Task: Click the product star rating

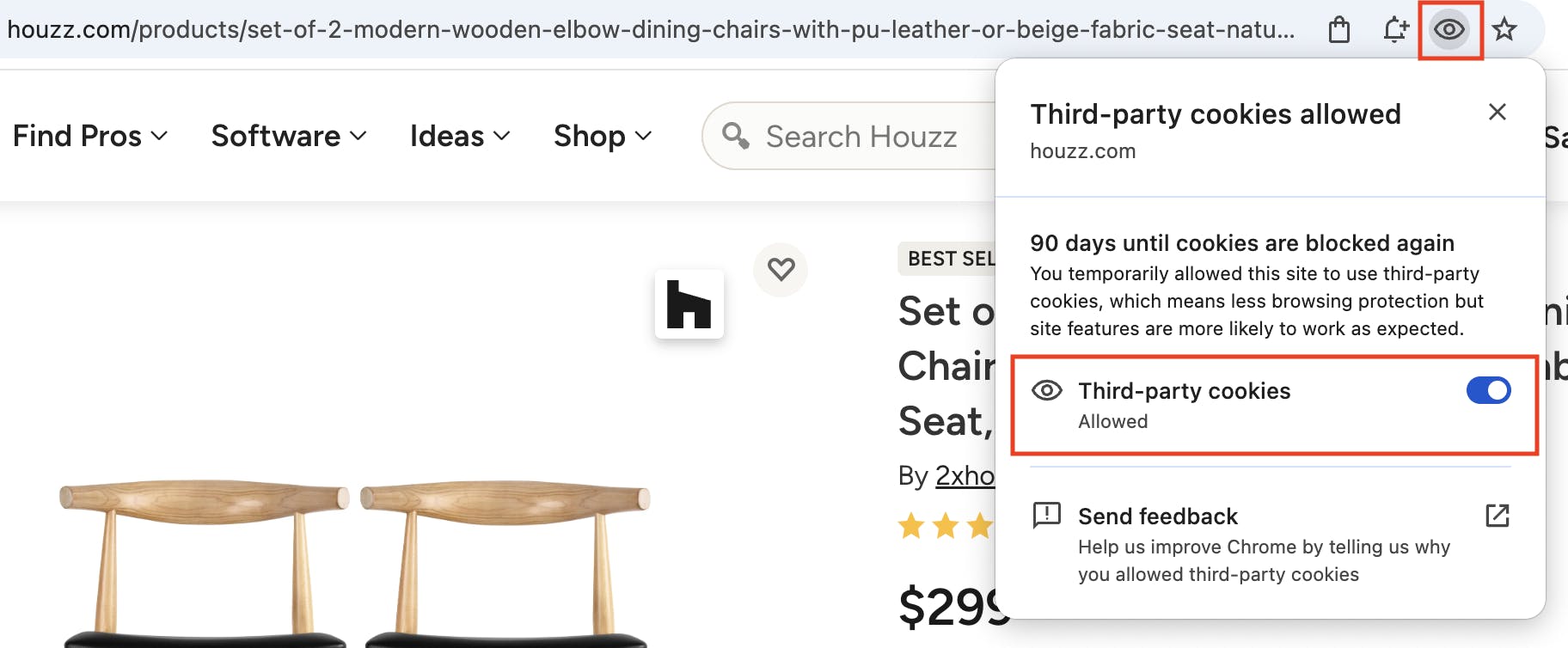Action: pyautogui.click(x=946, y=525)
